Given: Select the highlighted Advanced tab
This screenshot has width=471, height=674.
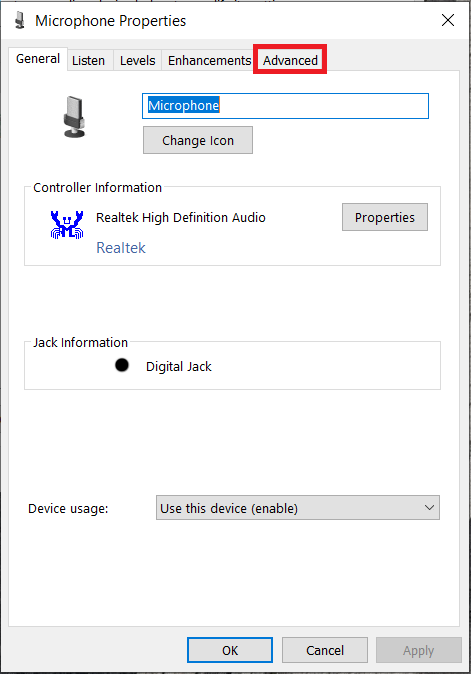Looking at the screenshot, I should tap(290, 60).
